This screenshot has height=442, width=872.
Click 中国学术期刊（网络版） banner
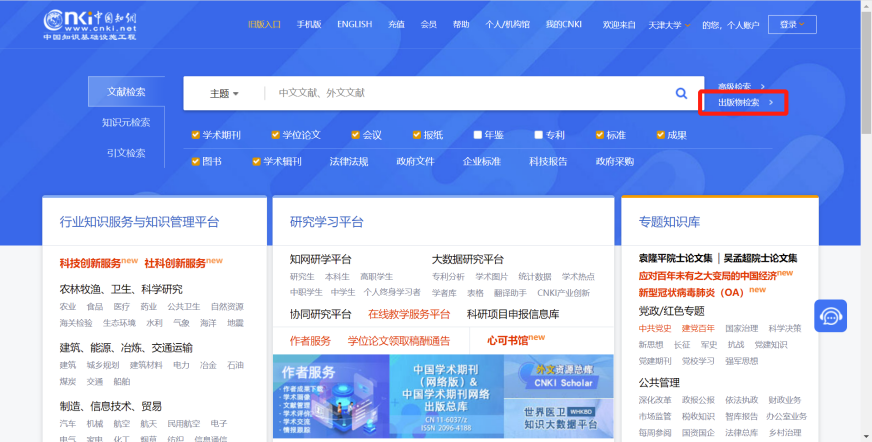447,396
